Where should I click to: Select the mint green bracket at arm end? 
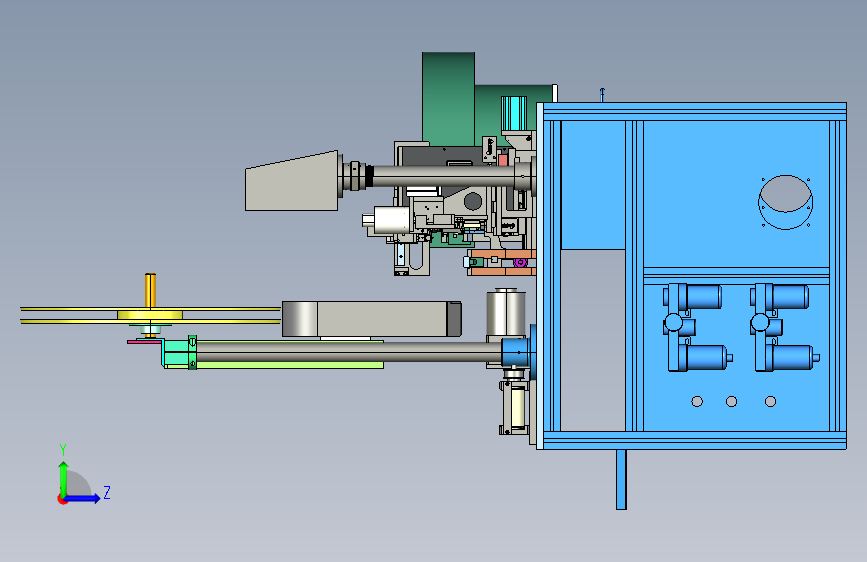(177, 352)
